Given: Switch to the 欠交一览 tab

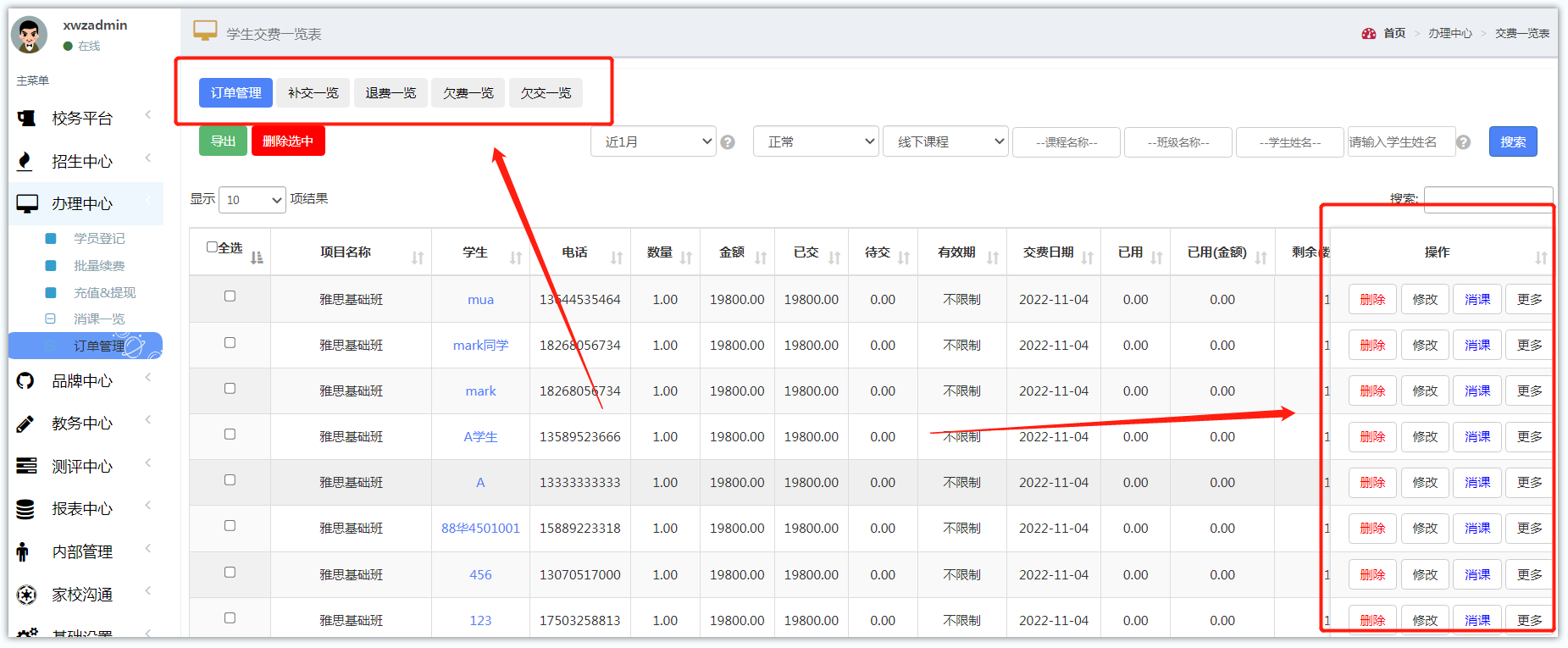Looking at the screenshot, I should (x=546, y=93).
